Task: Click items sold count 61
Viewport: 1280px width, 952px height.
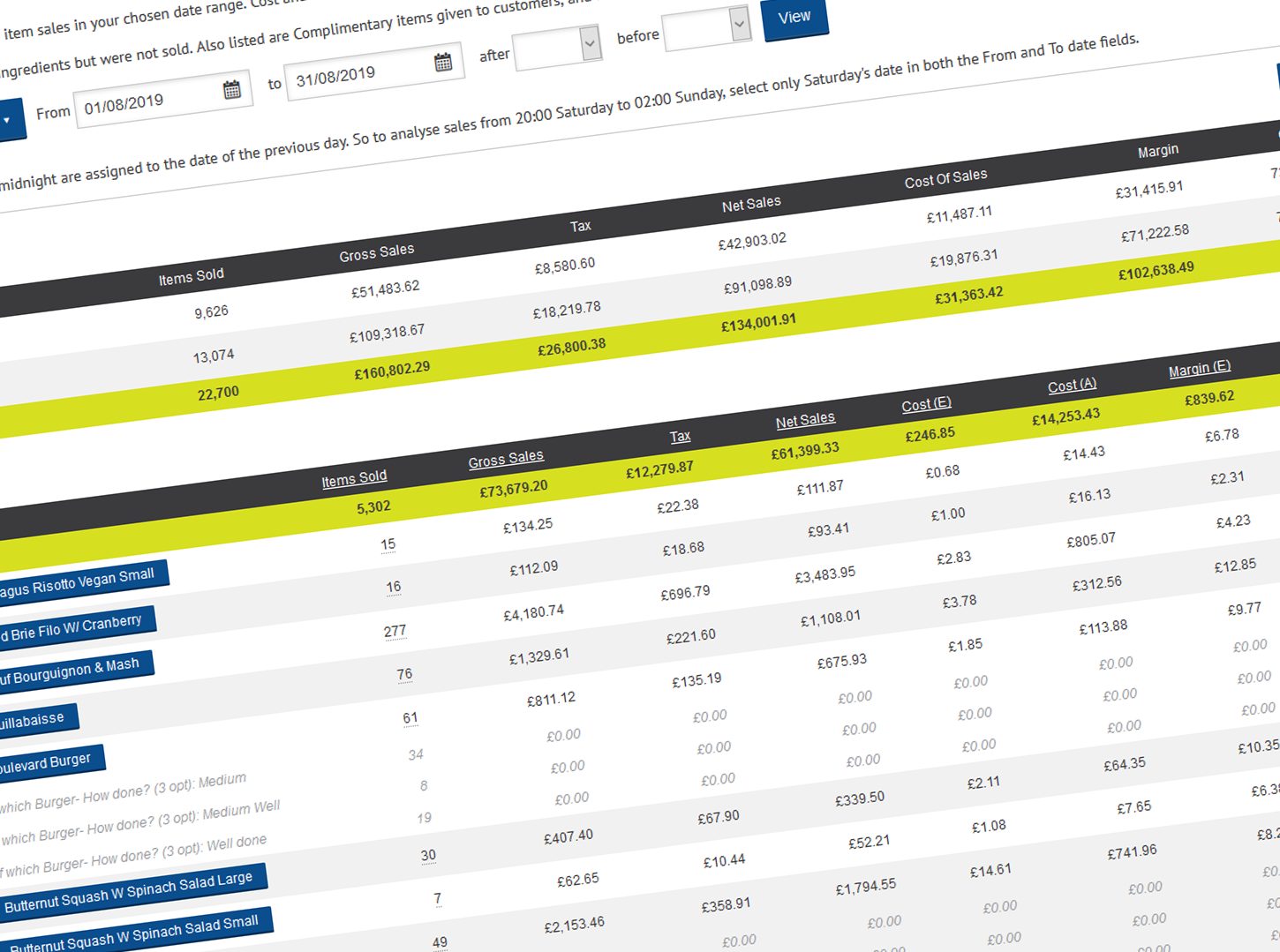Action: [x=410, y=718]
